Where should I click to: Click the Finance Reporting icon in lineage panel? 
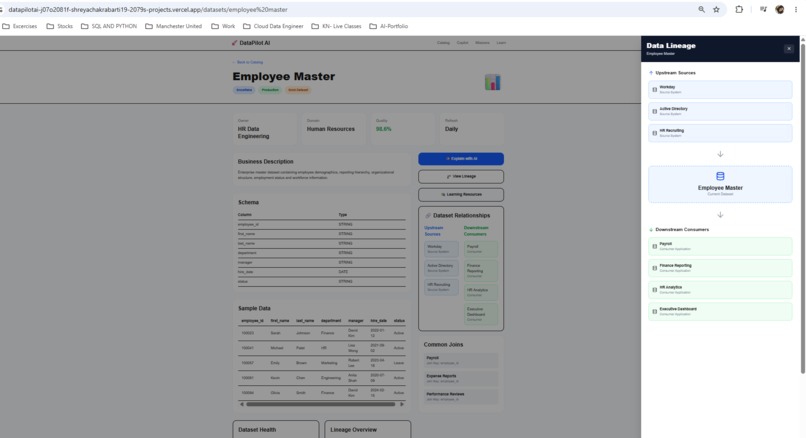point(654,268)
